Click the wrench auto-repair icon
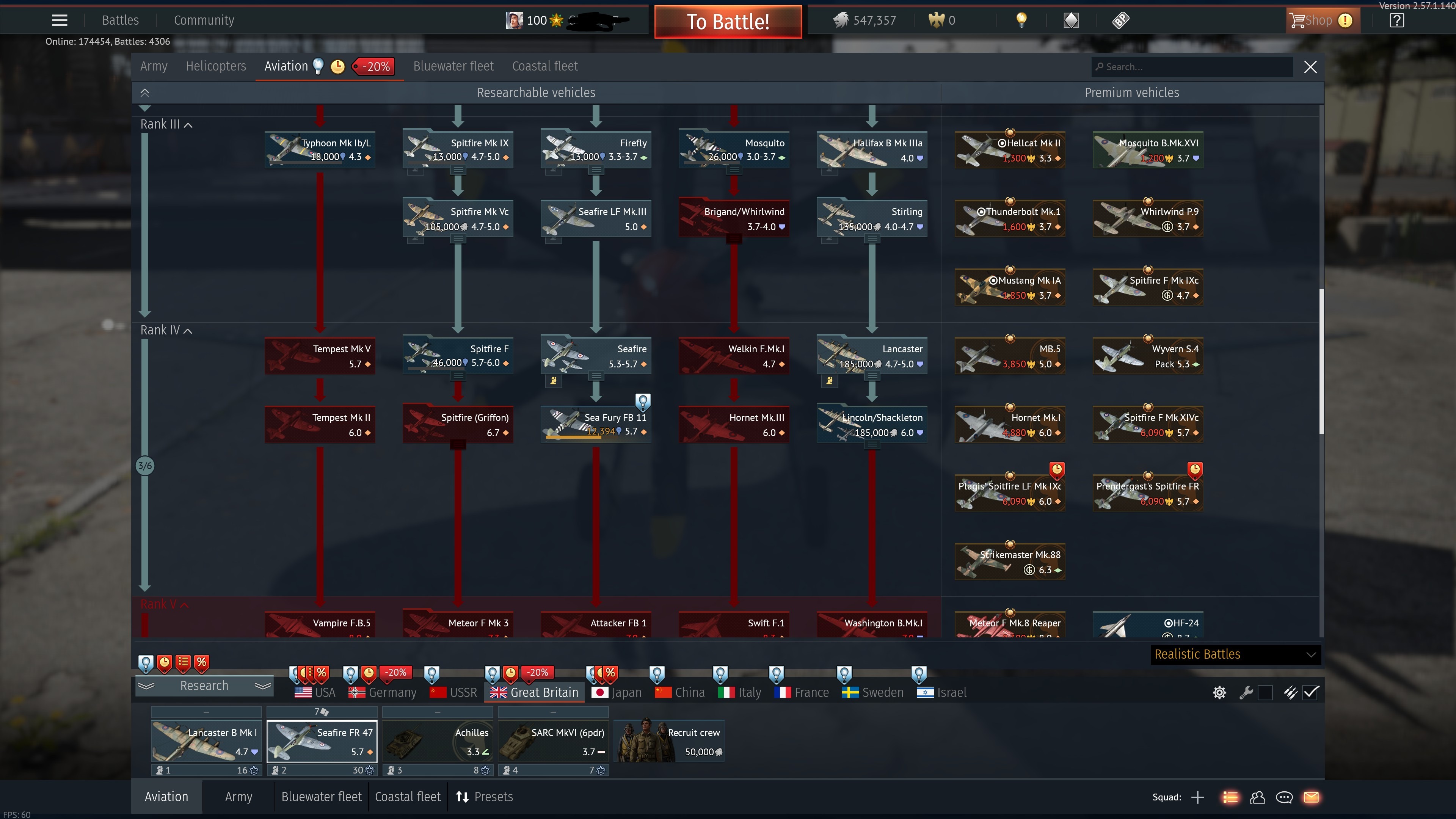 pos(1246,692)
